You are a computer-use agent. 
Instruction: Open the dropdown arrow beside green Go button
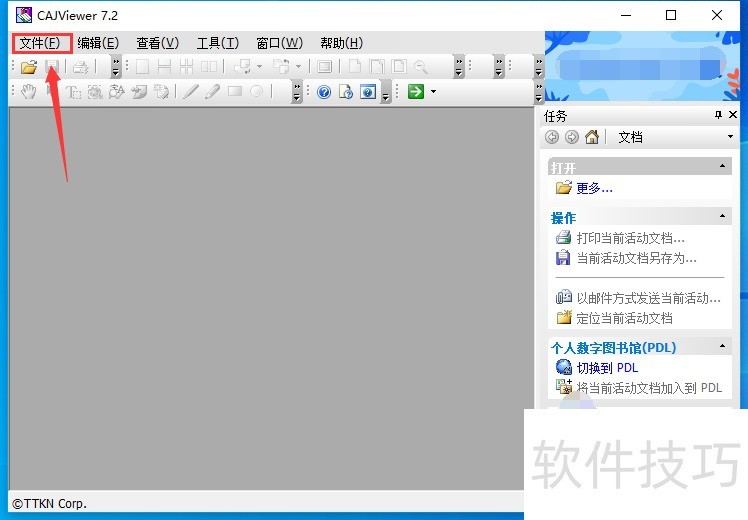433,92
